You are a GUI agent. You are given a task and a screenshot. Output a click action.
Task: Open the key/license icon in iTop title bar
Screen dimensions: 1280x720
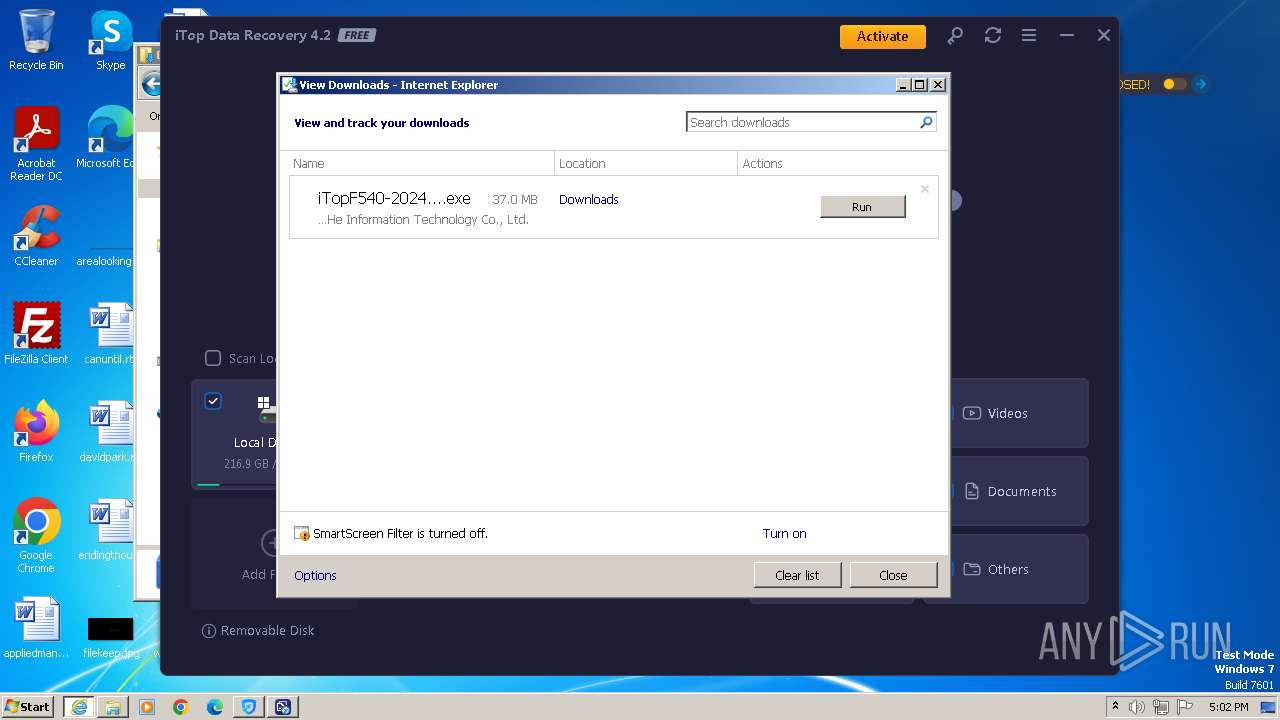(955, 35)
